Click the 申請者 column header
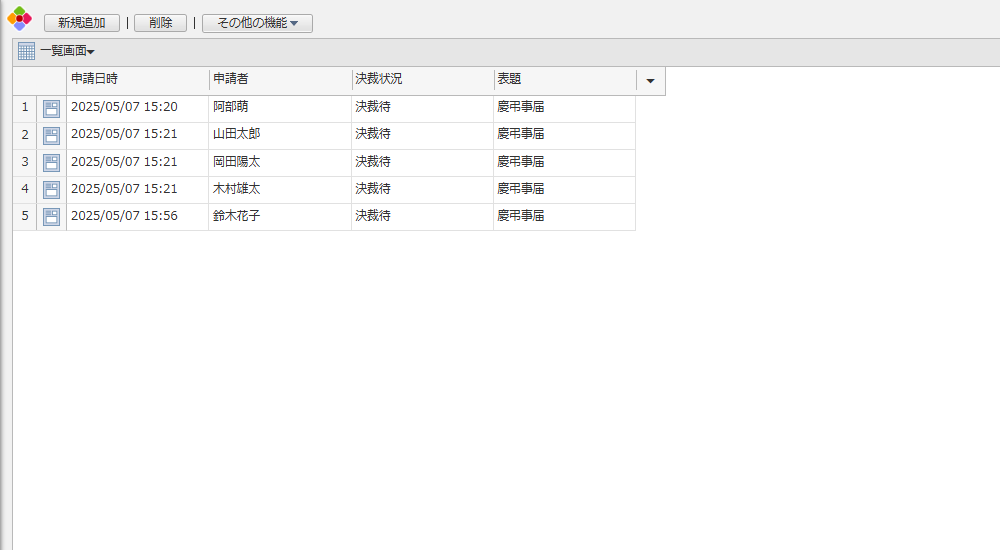1000x550 pixels. [279, 80]
